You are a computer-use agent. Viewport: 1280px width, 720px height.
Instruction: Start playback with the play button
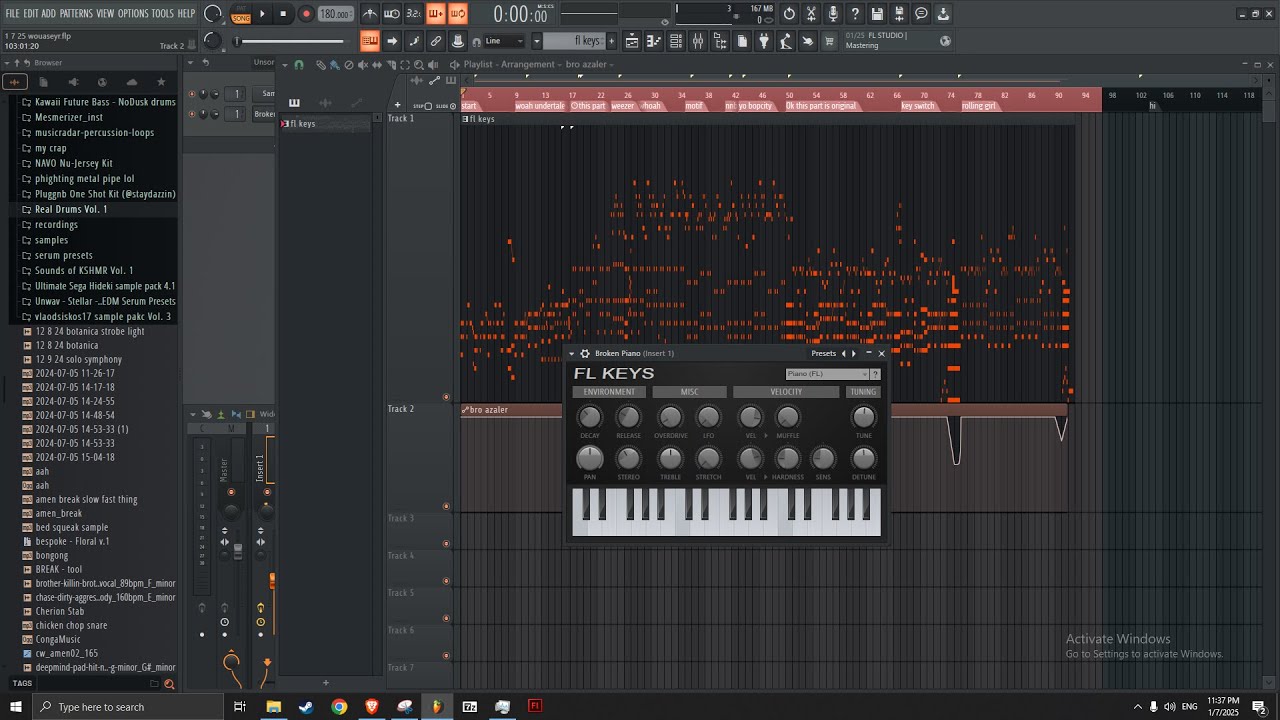pos(262,14)
